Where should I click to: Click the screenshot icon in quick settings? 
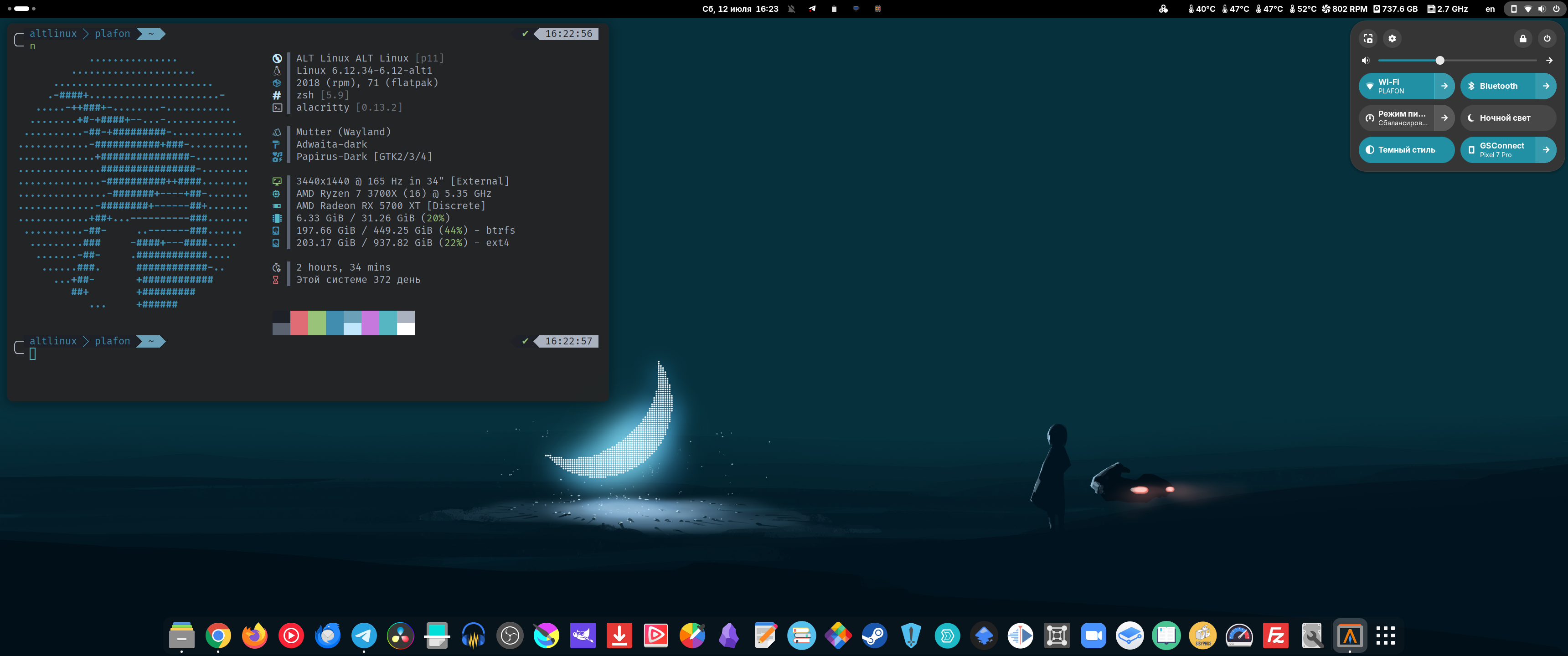[x=1368, y=38]
